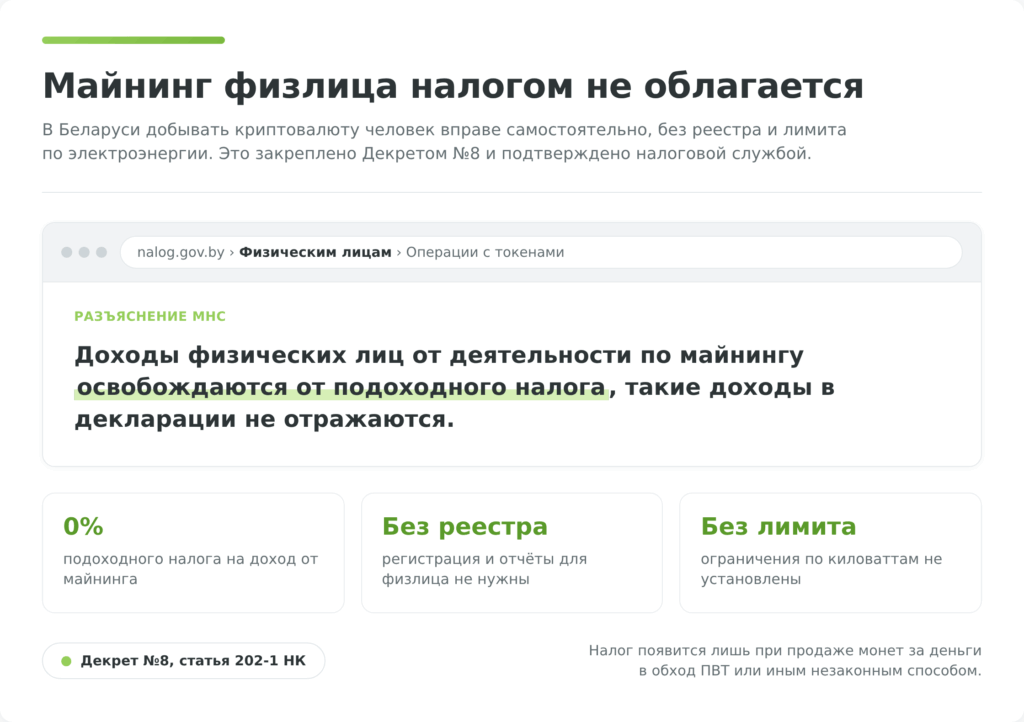This screenshot has width=1024, height=722.
Task: Click the 'РАЗЪЯСНЕНИЕ МНС' label
Action: (150, 316)
